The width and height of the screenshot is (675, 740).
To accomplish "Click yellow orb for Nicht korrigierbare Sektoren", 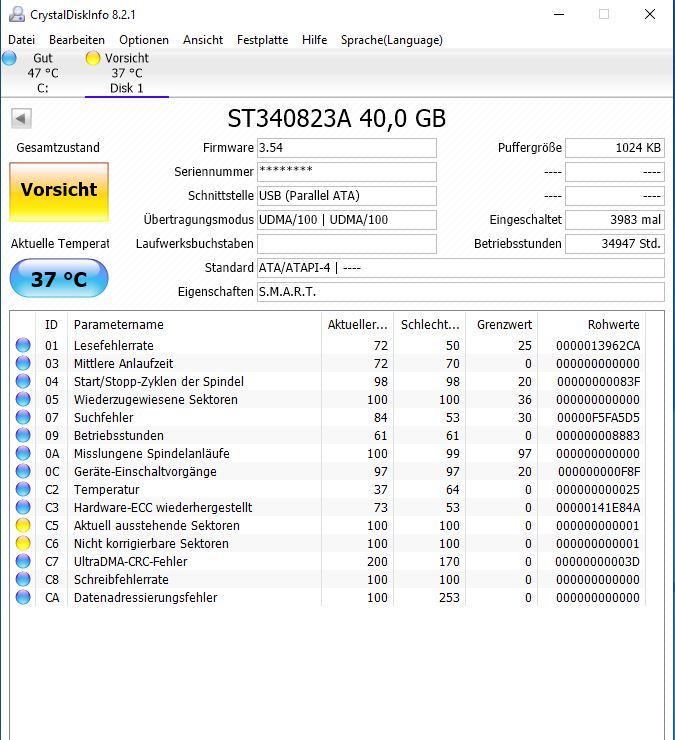I will [x=23, y=543].
